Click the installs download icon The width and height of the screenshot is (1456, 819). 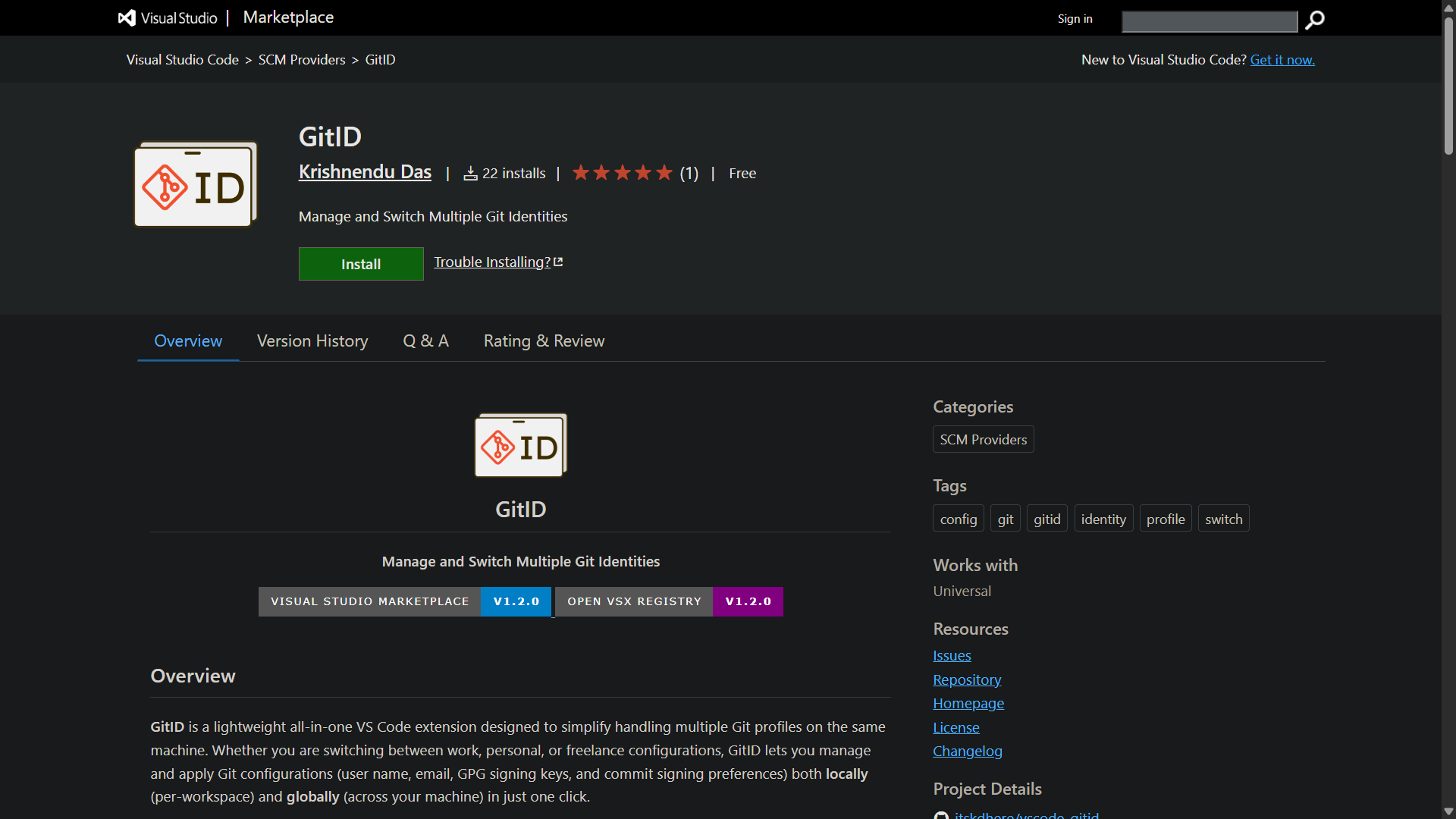(x=470, y=174)
